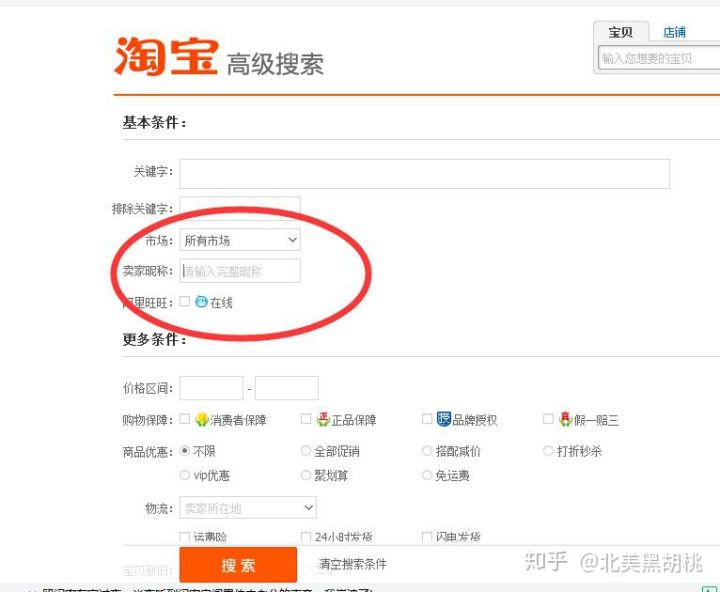Screen dimensions: 720x592
Task: Select the 不限 radio button
Action: 185,451
